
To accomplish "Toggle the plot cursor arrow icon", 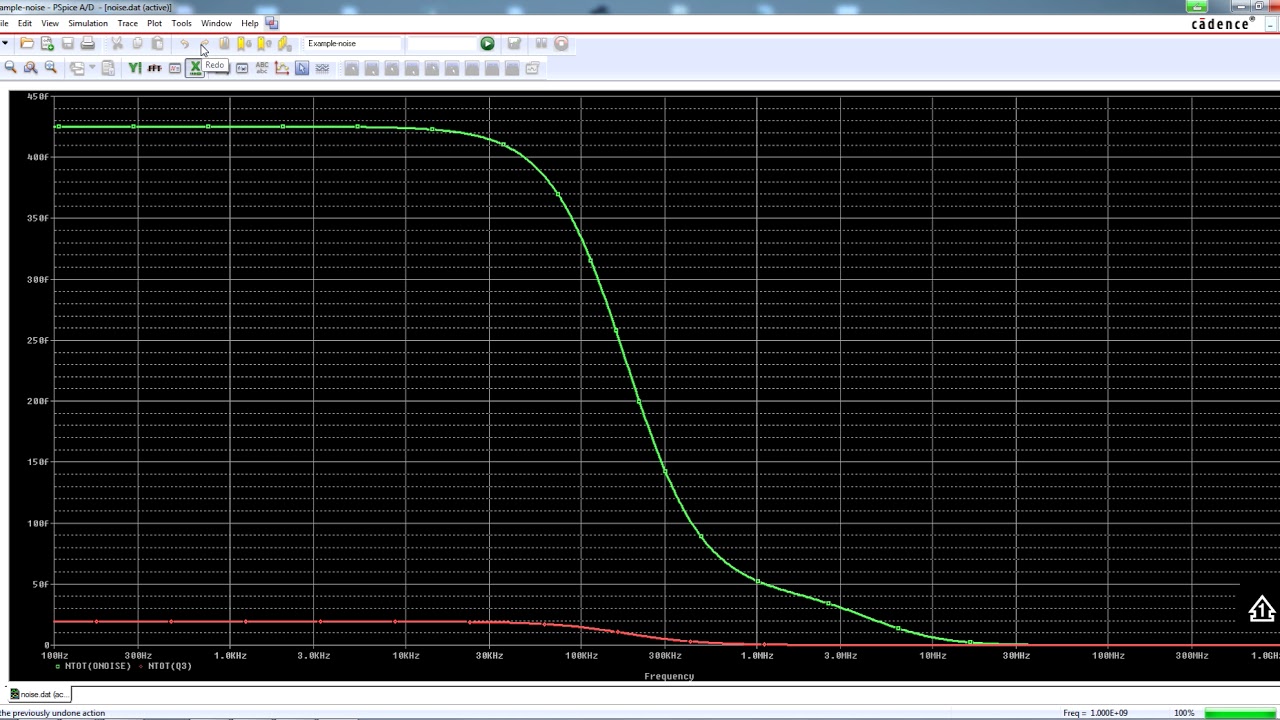I will click(302, 68).
